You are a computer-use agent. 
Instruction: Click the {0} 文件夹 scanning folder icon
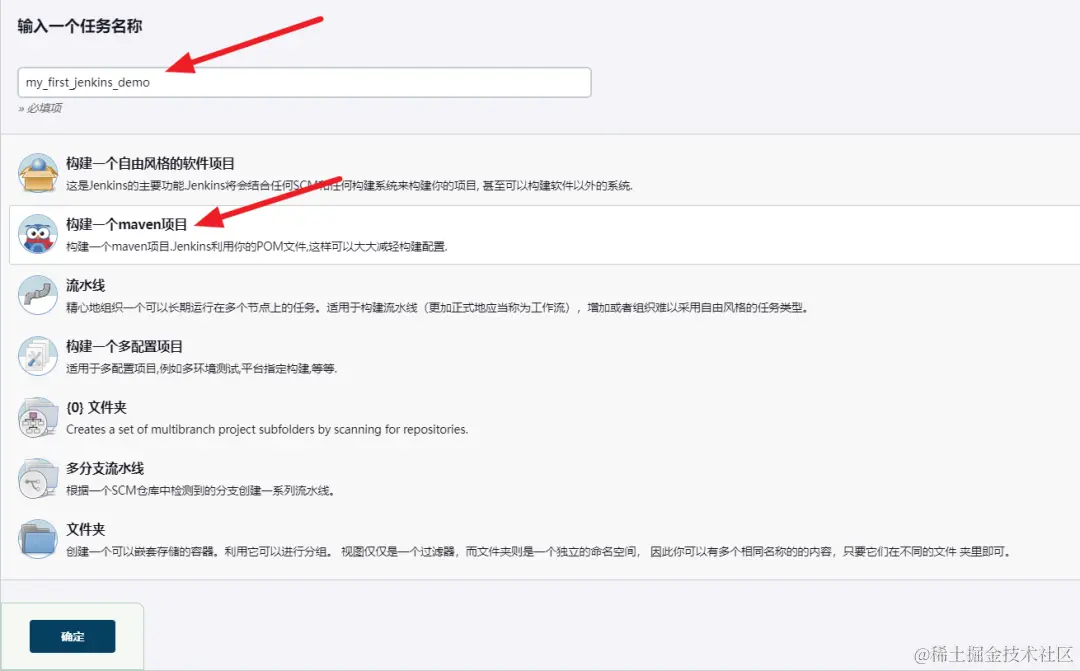tap(37, 419)
